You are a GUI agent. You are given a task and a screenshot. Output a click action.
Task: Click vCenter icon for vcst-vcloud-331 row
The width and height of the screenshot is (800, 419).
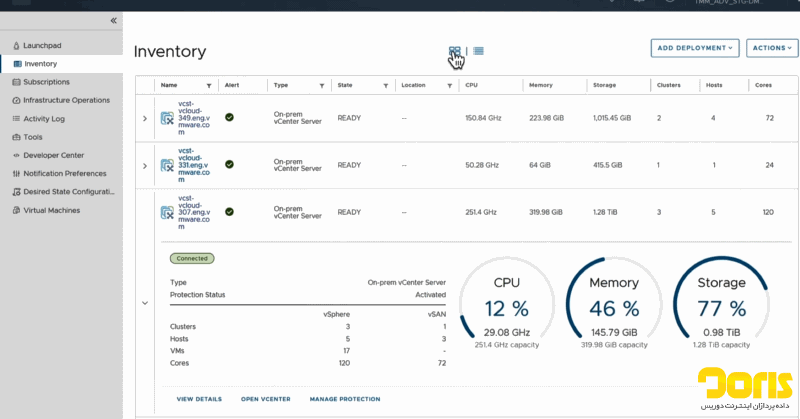tap(167, 165)
